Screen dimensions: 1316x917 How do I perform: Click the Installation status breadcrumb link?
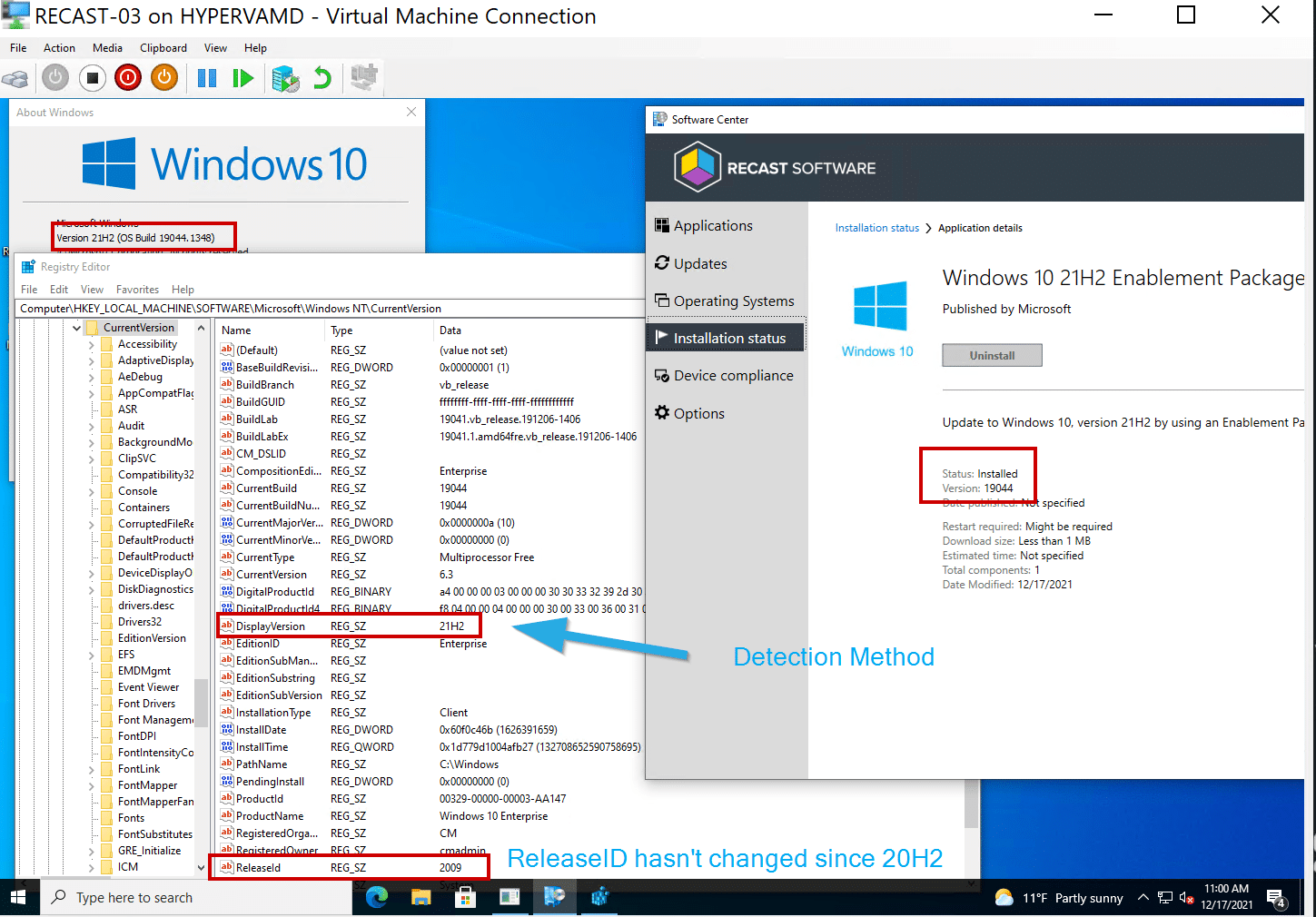[876, 227]
